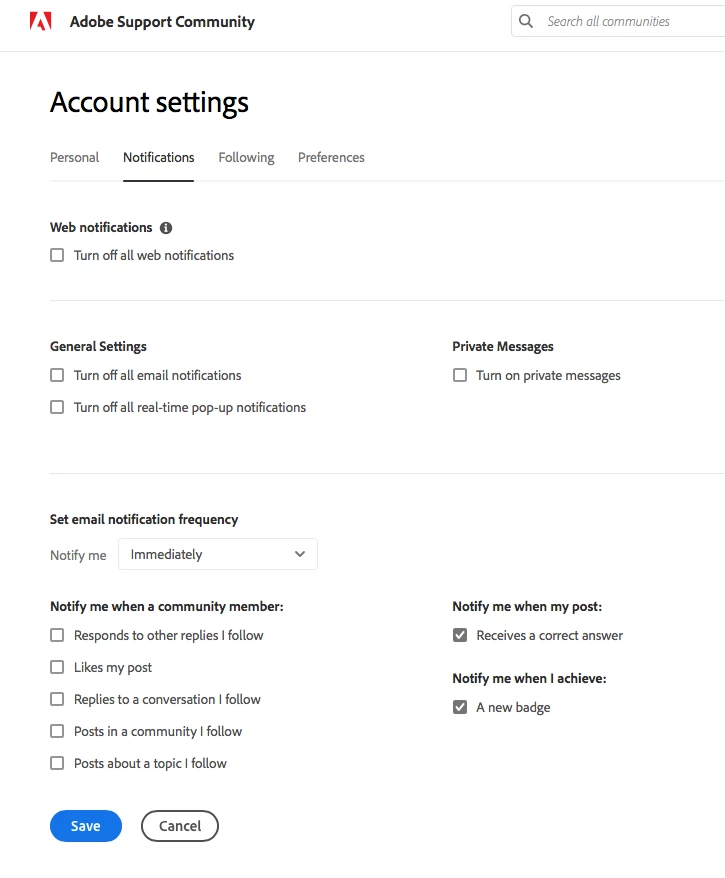This screenshot has width=725, height=878.
Task: Check Responds to other replies I follow
Action: click(57, 635)
